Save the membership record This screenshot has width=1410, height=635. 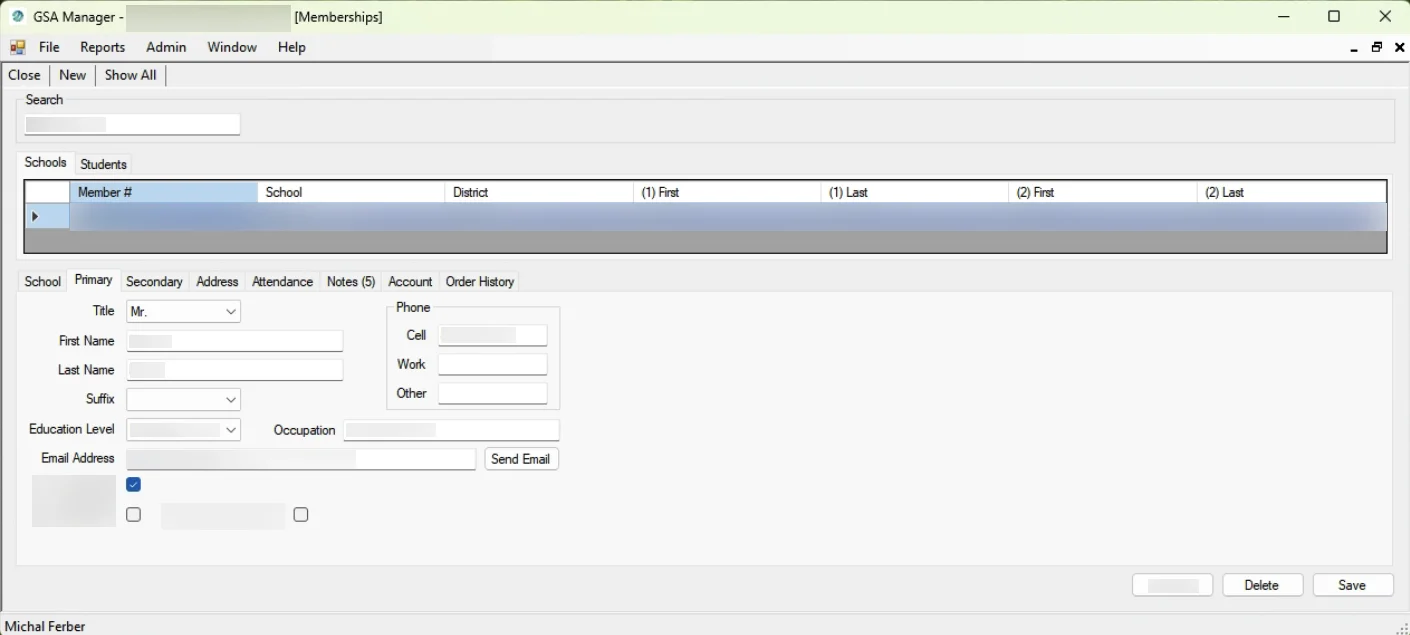(1352, 585)
